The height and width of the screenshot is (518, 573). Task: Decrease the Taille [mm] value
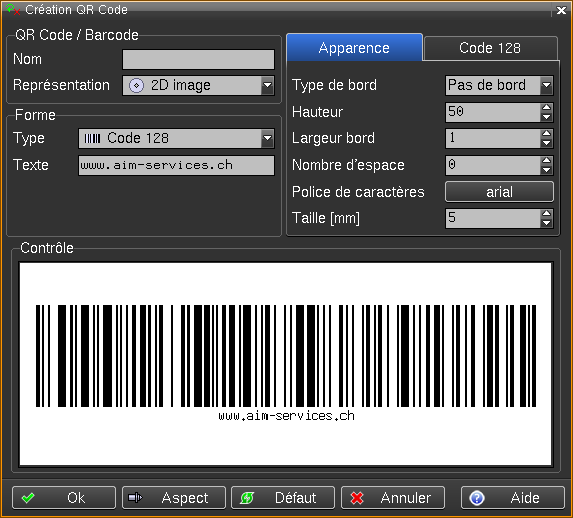(546, 223)
